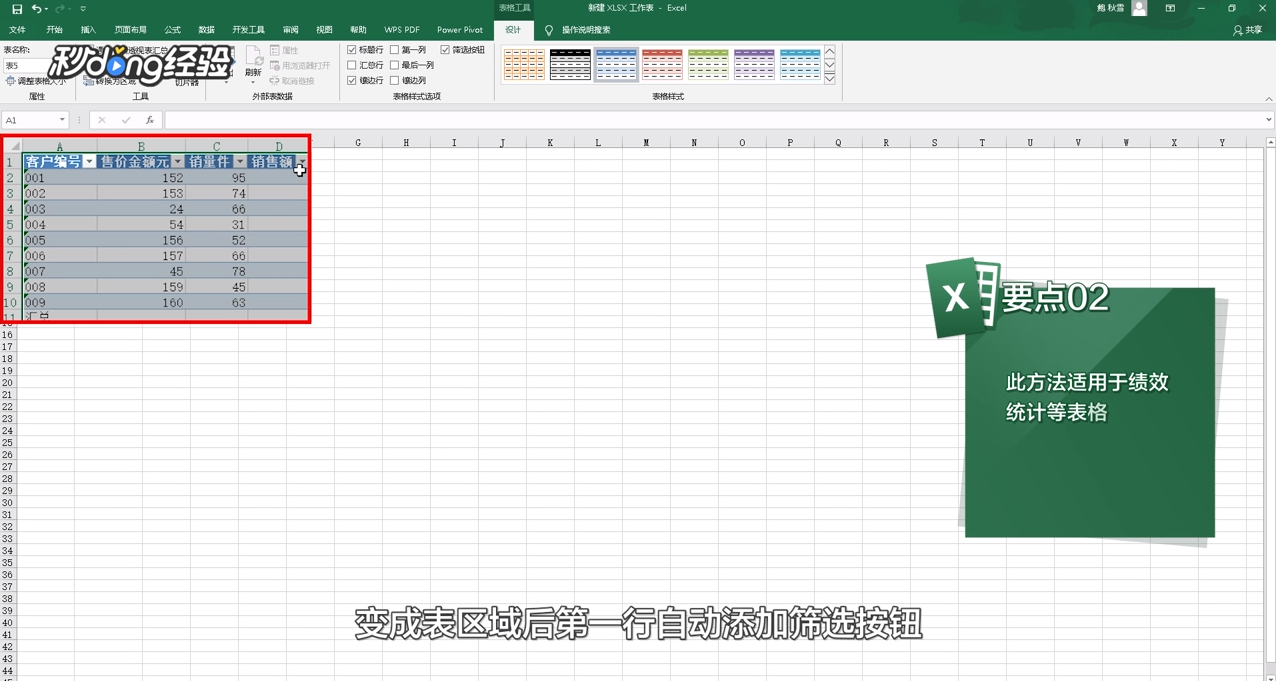
Task: Expand the formula bar with arrow
Action: (1268, 120)
